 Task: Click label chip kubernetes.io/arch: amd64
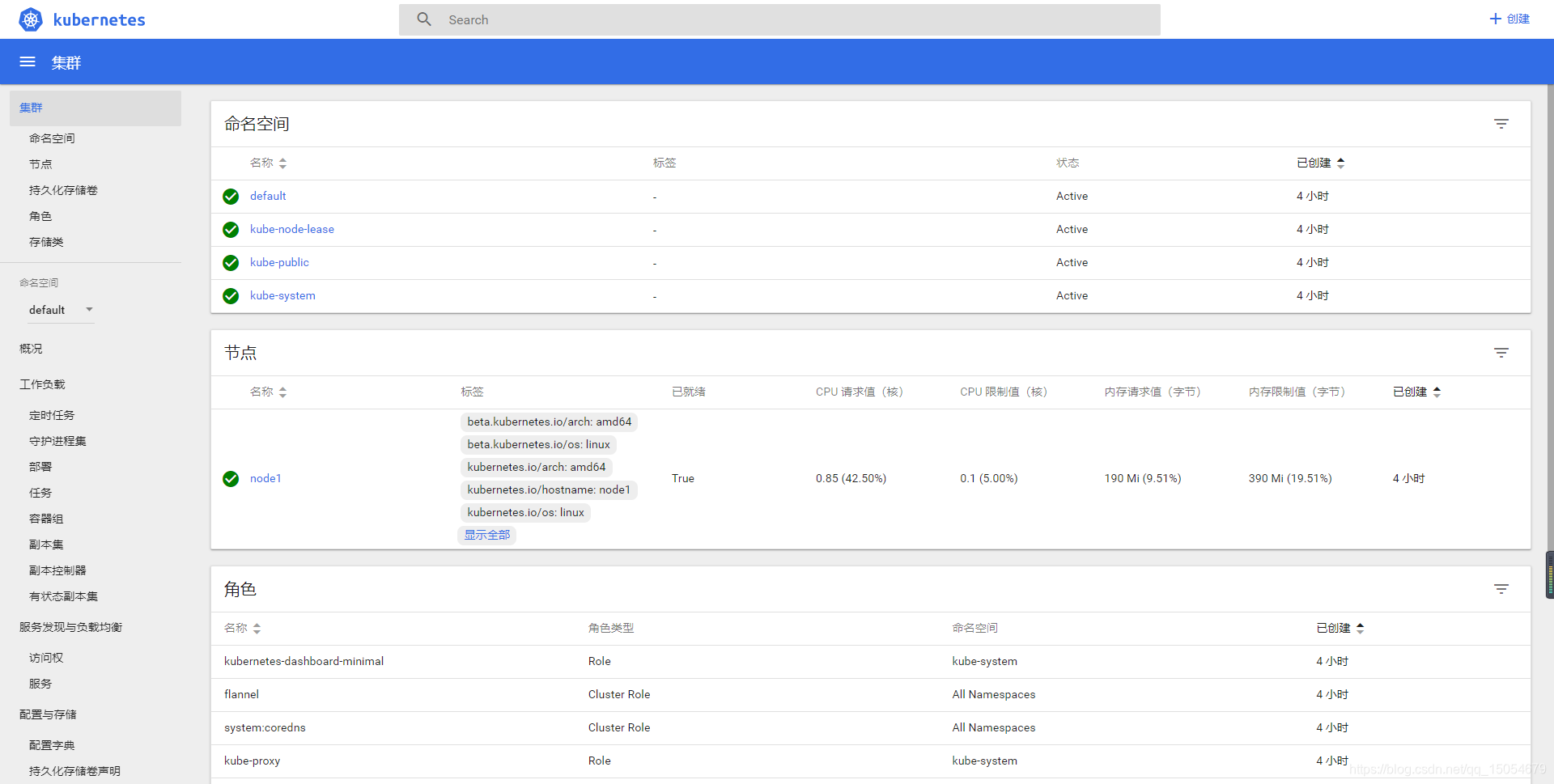[x=537, y=467]
